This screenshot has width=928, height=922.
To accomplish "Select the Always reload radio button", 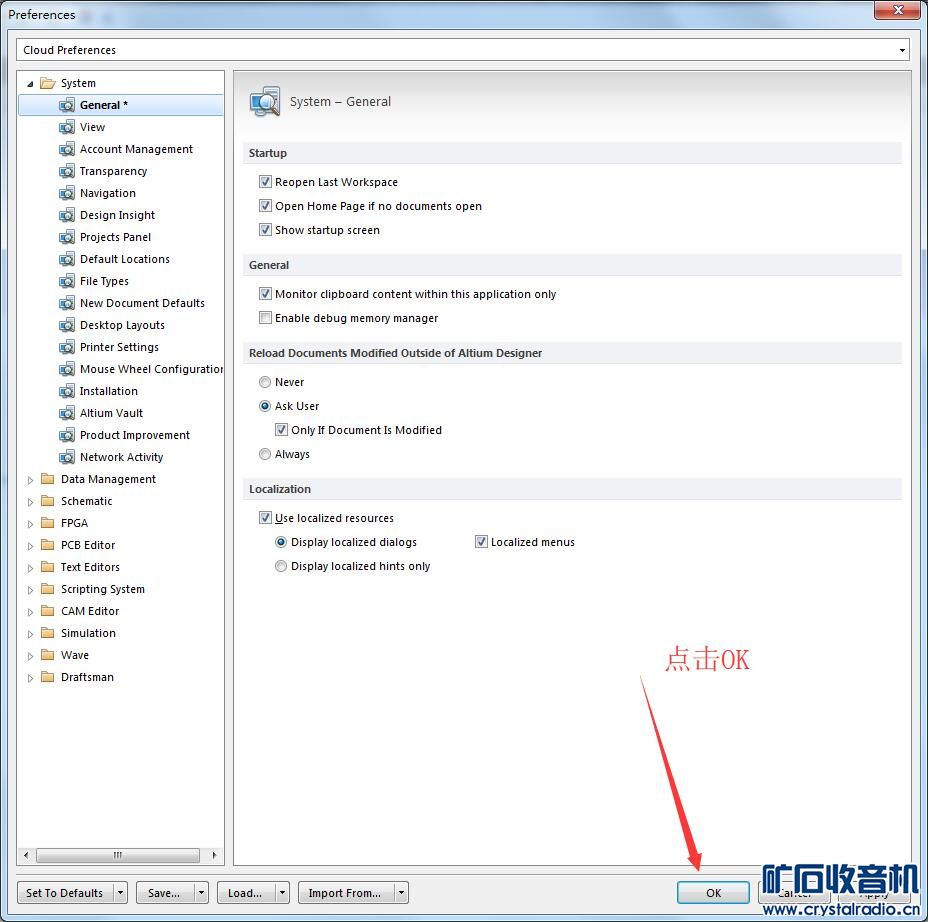I will pyautogui.click(x=265, y=454).
